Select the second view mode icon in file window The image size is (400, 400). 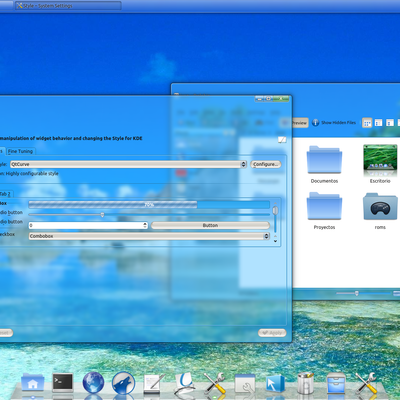coord(378,123)
